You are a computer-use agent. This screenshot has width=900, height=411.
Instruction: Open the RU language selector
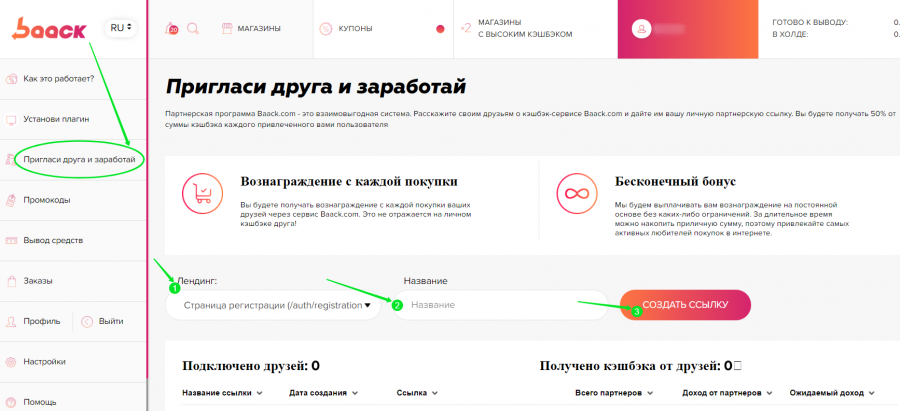coord(121,27)
